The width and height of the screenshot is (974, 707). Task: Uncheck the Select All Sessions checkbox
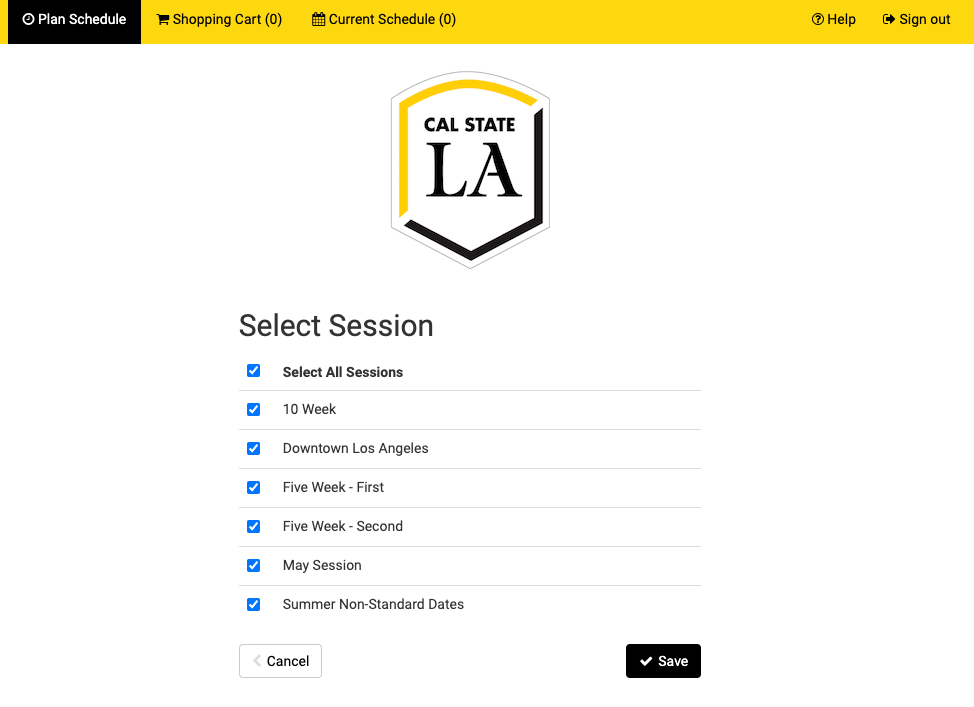point(253,370)
